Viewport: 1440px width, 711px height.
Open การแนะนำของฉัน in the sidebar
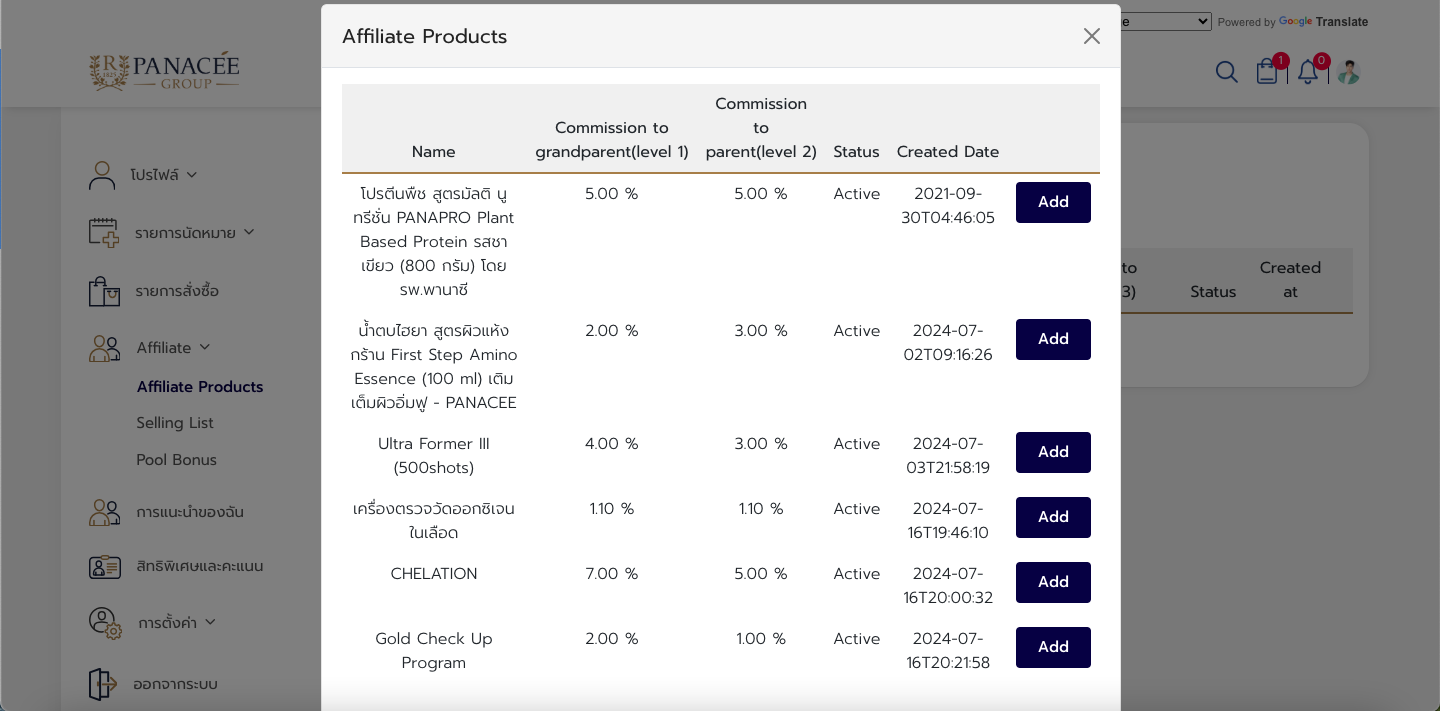190,512
